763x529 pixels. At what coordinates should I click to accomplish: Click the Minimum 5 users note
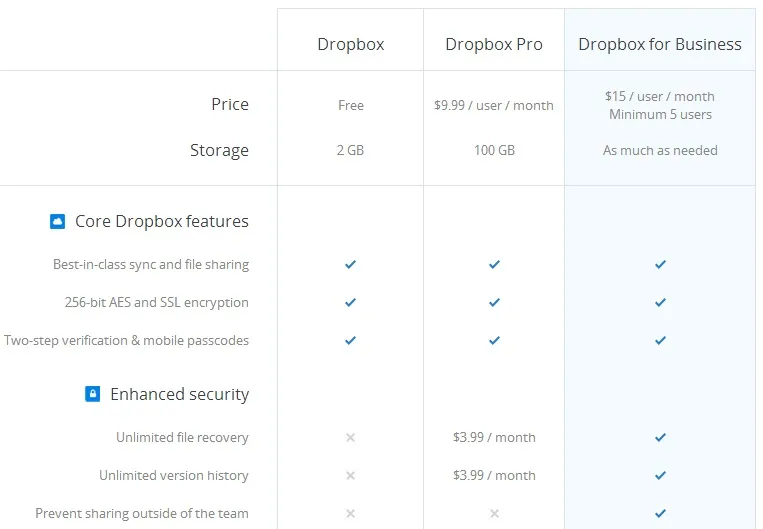coord(660,115)
